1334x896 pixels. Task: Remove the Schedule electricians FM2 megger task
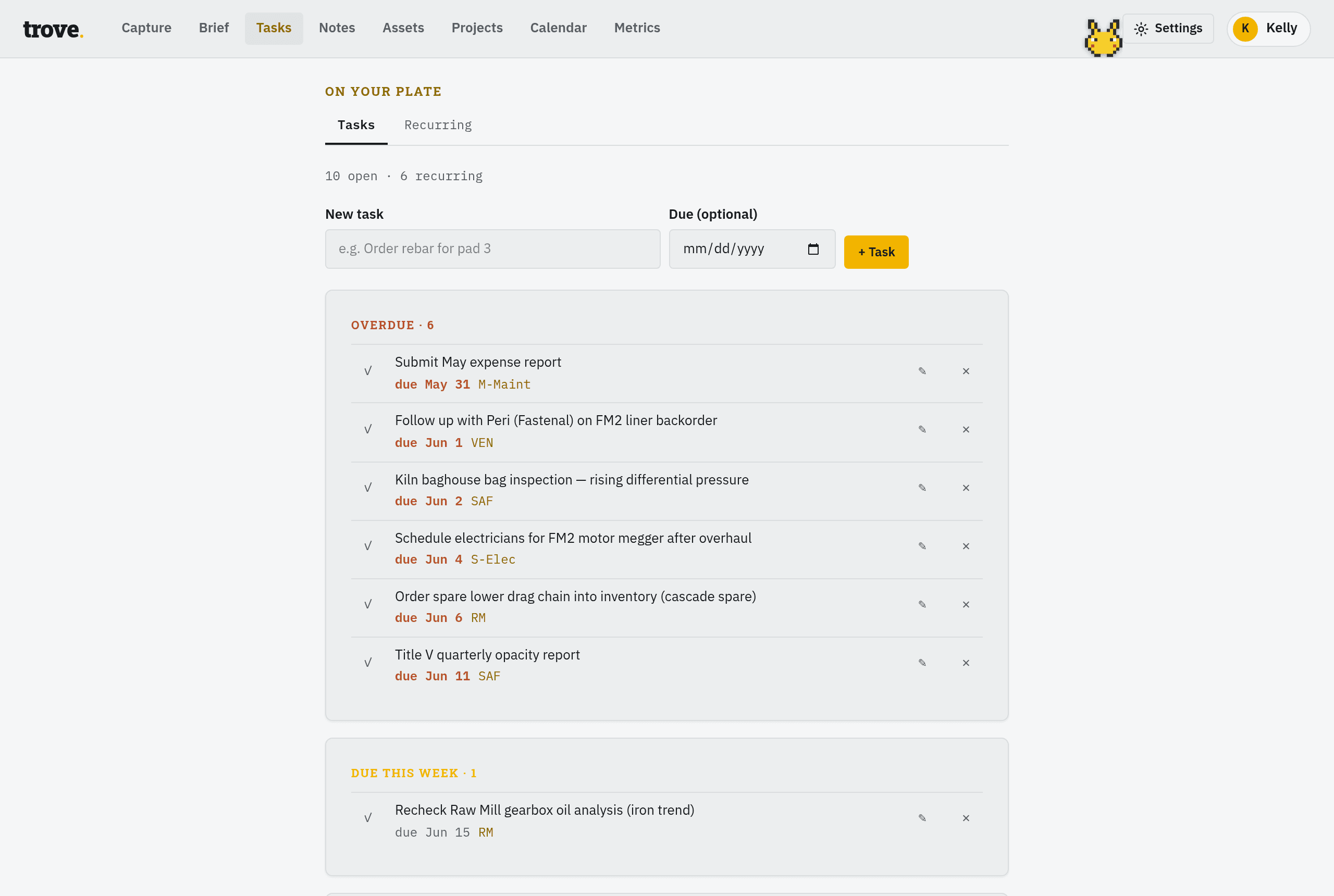point(966,546)
